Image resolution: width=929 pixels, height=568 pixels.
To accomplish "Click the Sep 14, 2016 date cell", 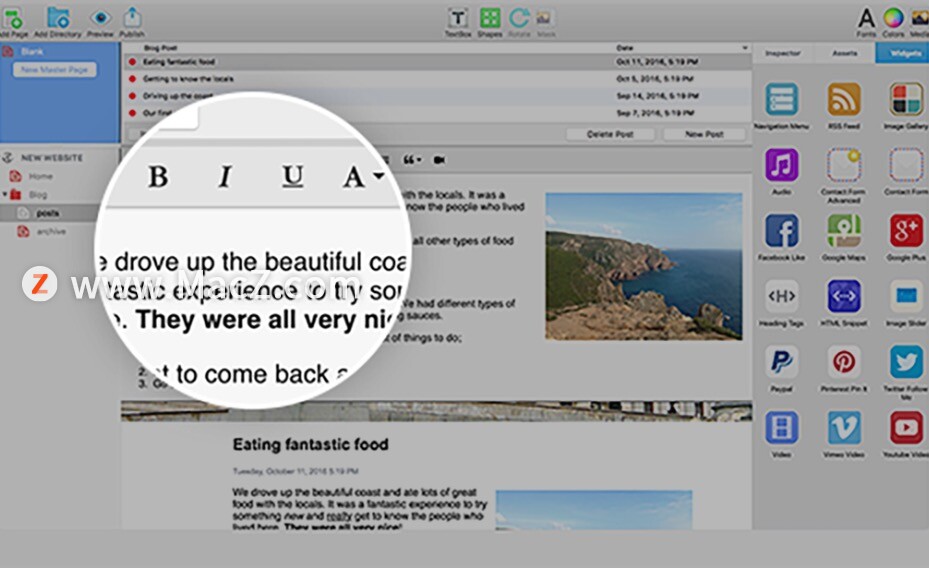I will pyautogui.click(x=657, y=96).
